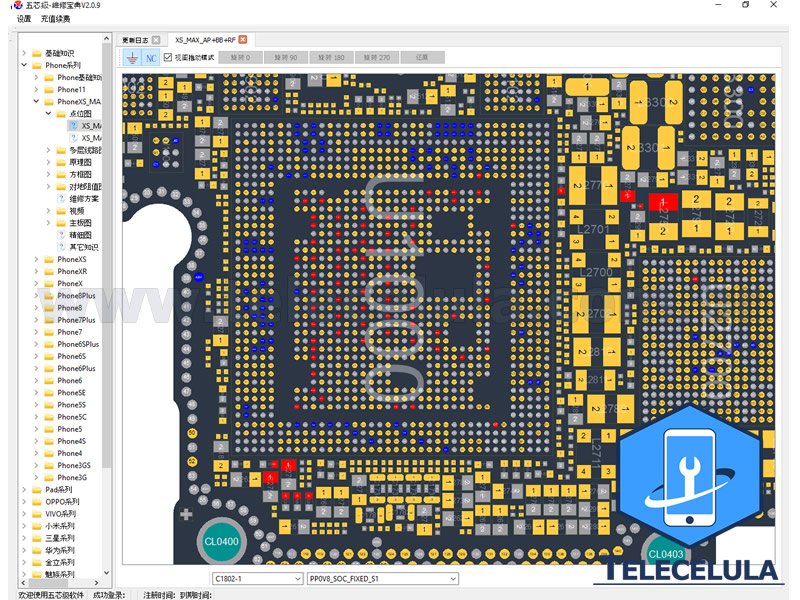The image size is (800, 600).
Task: Click the 三星系列 folder icon
Action: point(37,538)
